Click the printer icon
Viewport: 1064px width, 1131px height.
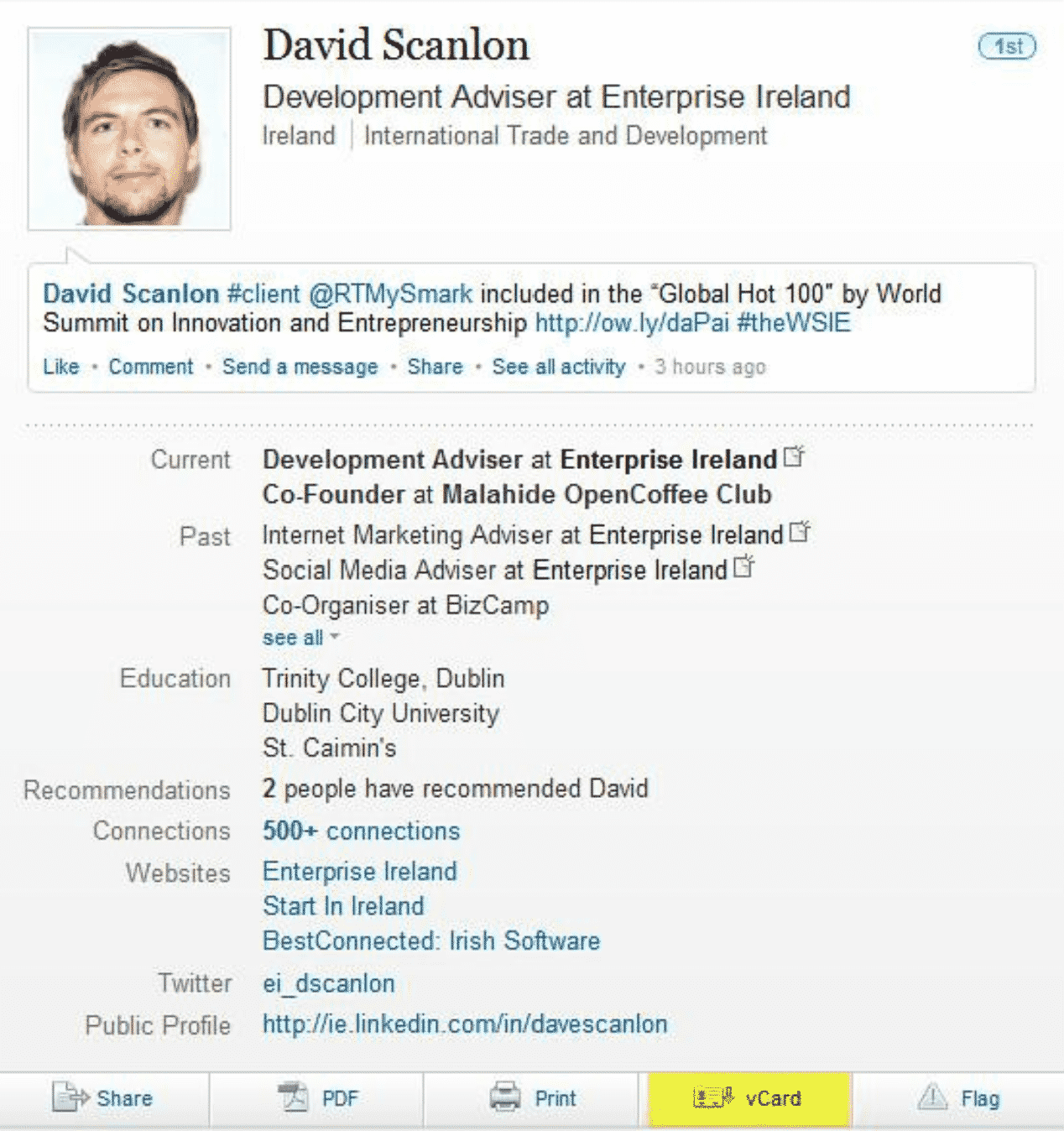pyautogui.click(x=505, y=1097)
